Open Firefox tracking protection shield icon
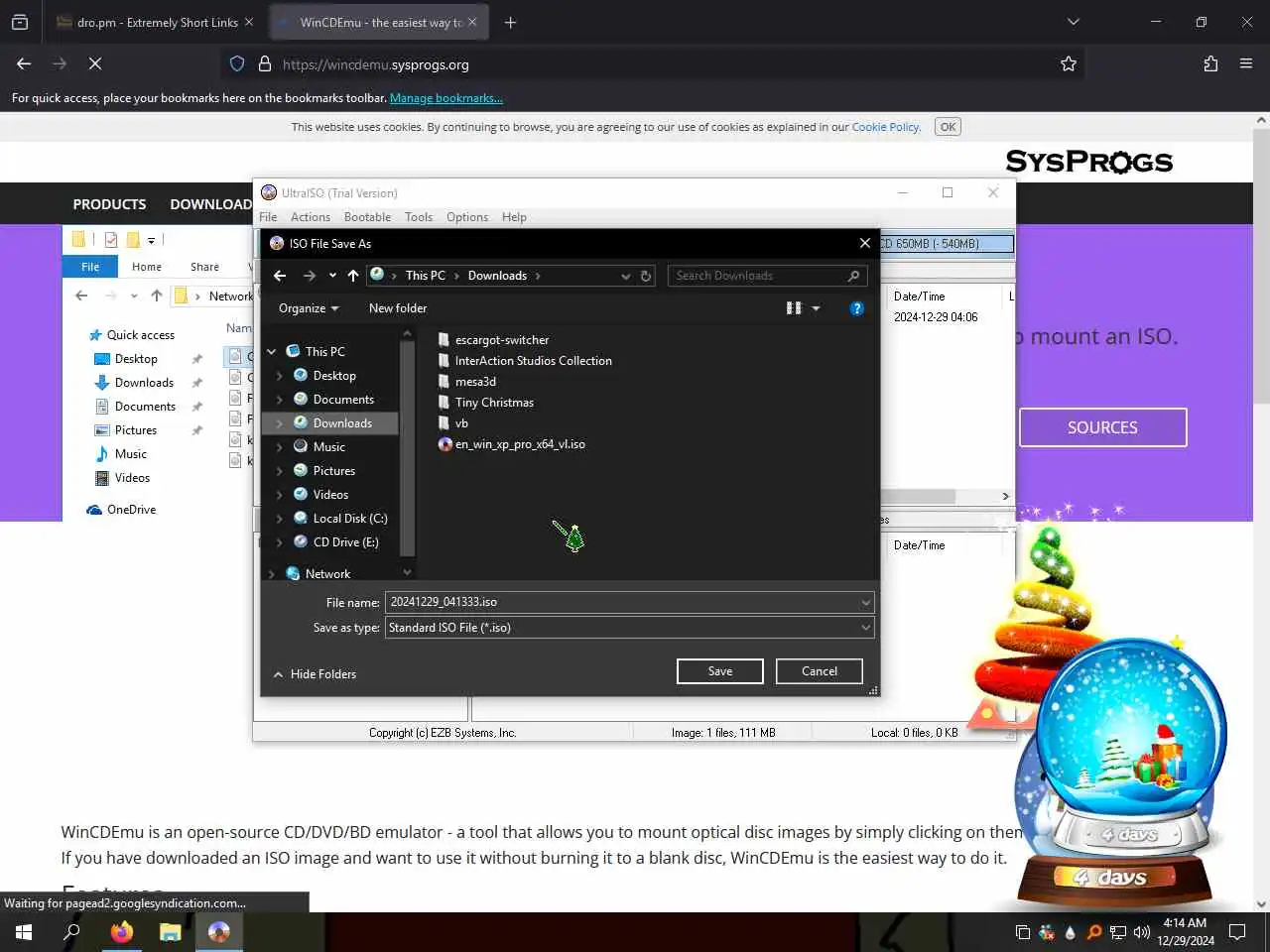This screenshot has width=1270, height=952. [x=237, y=63]
